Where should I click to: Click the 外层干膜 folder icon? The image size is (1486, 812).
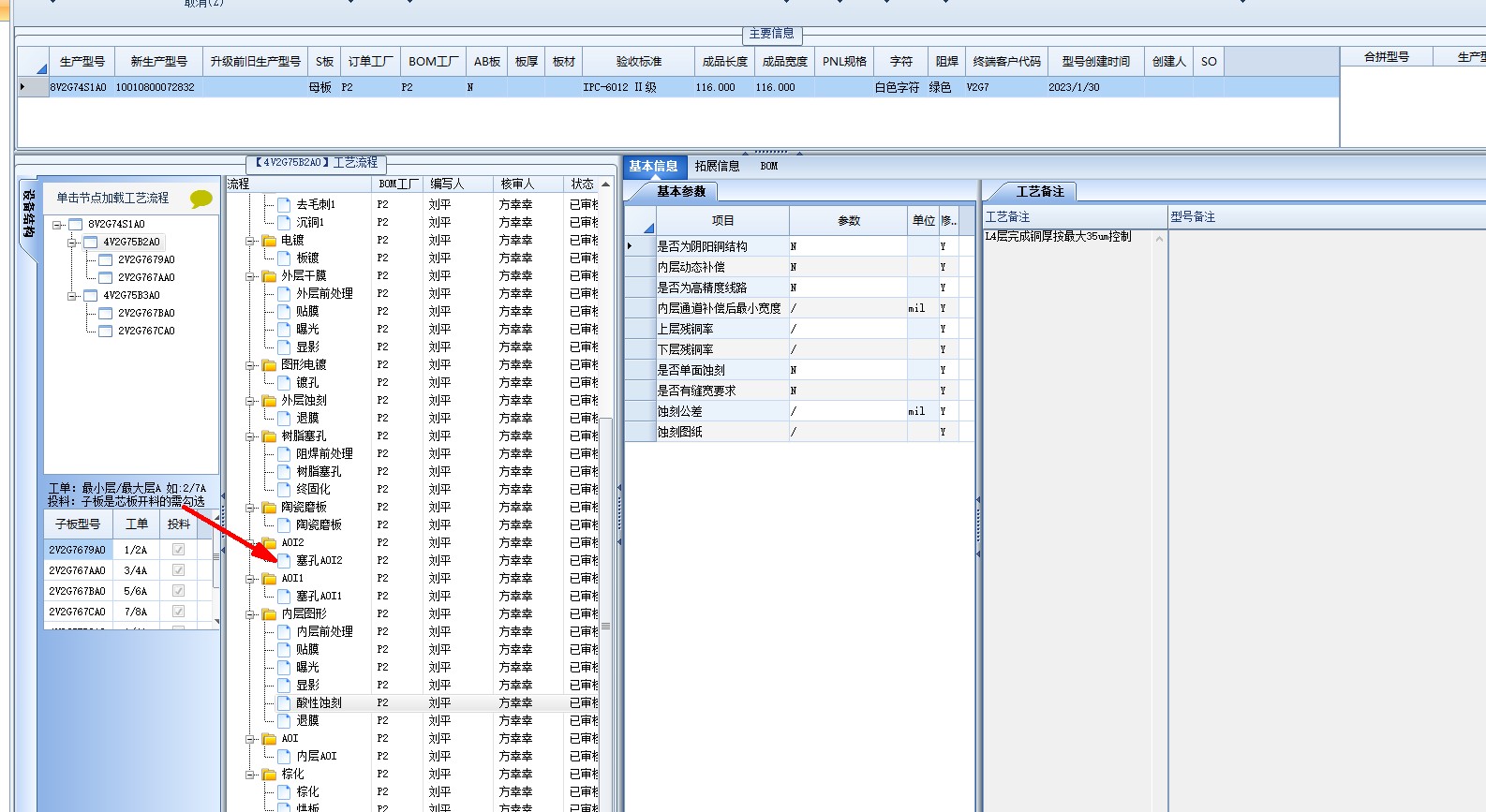[270, 276]
